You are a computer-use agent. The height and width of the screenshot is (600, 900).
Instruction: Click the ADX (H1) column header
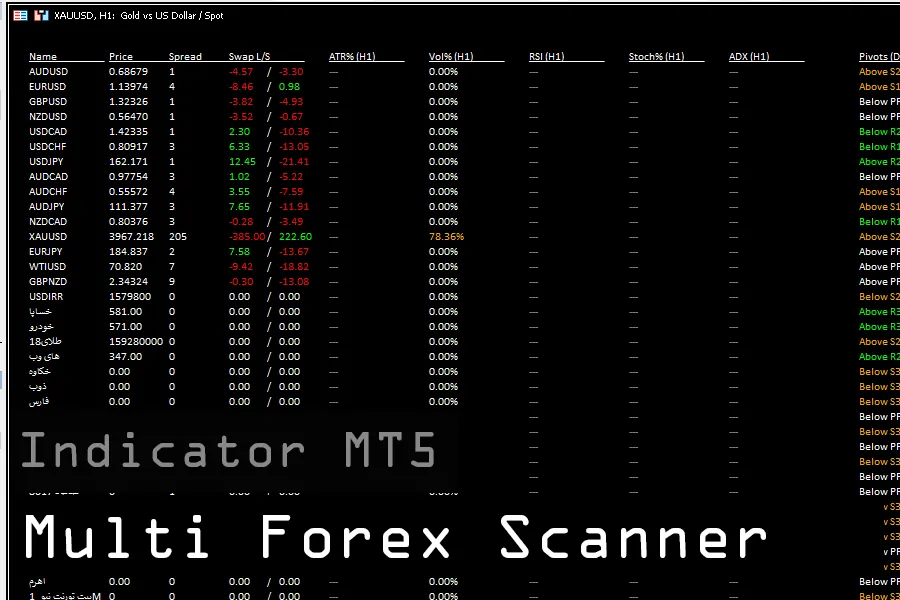[x=748, y=56]
